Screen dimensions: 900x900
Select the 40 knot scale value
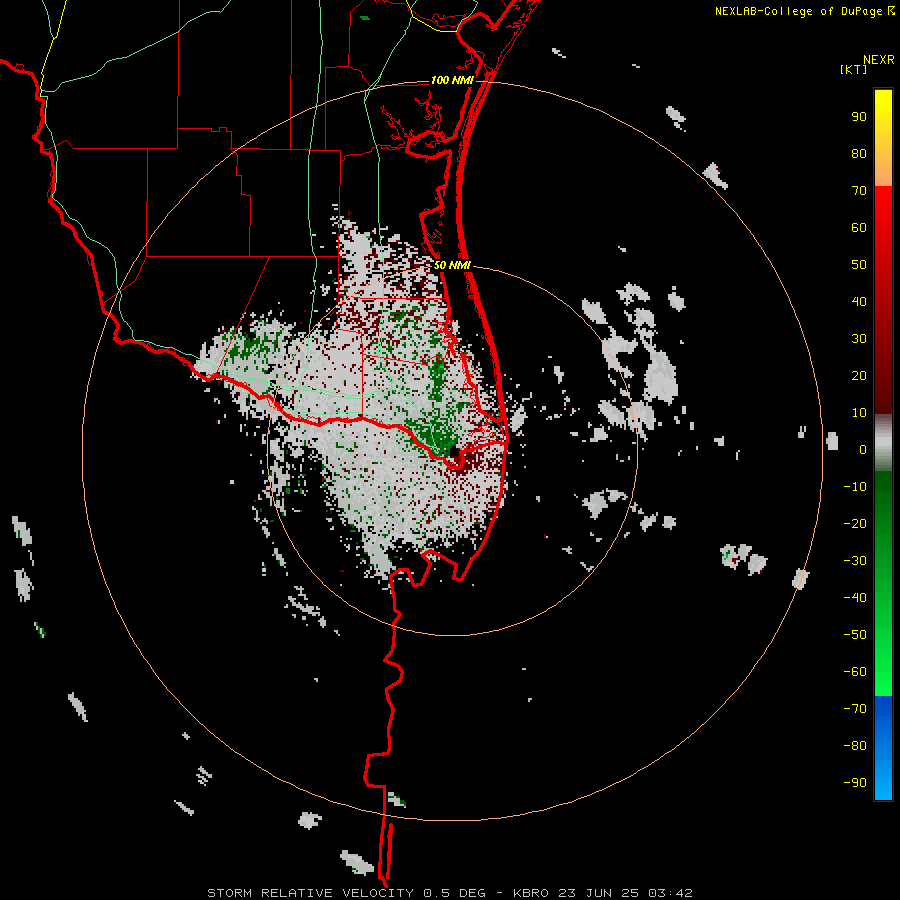click(x=859, y=301)
